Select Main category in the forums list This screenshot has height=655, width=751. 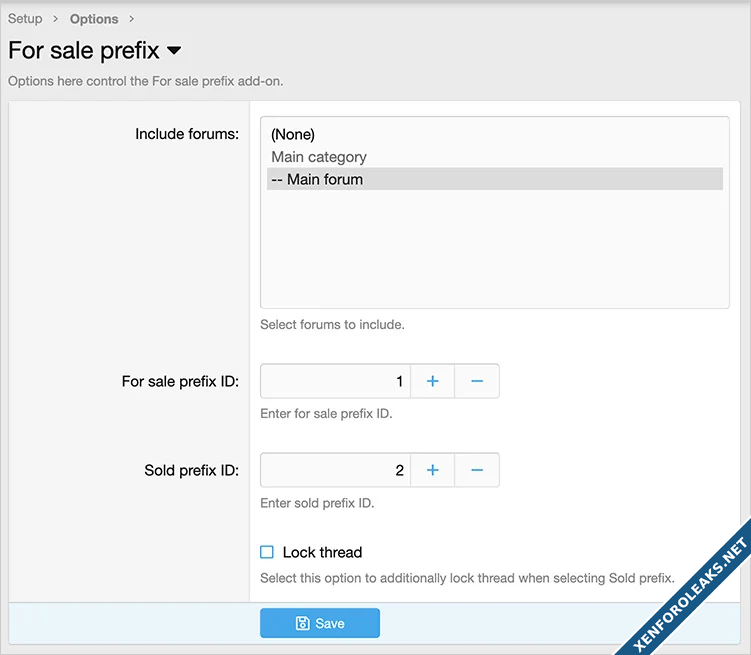(x=319, y=157)
